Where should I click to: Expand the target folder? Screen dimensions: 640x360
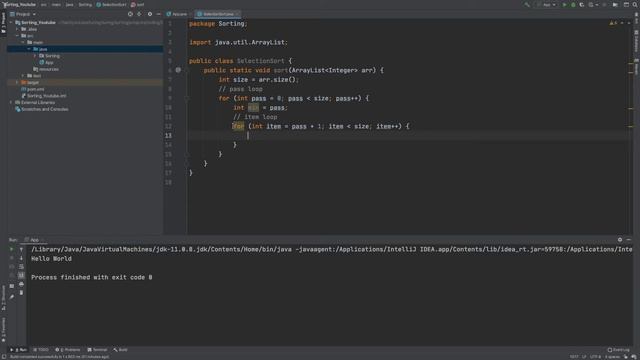tap(17, 82)
